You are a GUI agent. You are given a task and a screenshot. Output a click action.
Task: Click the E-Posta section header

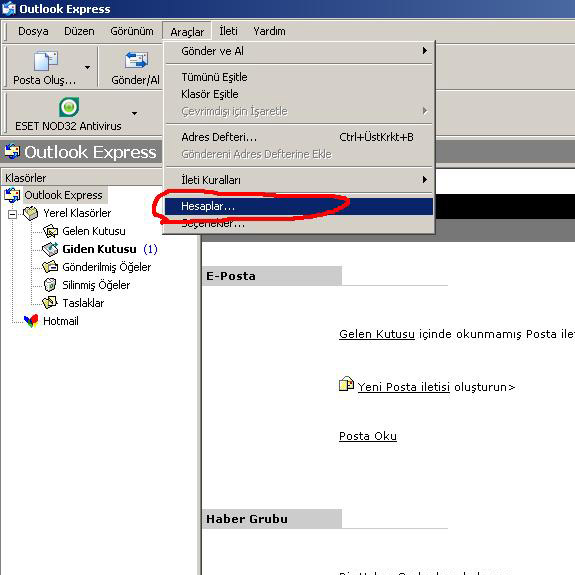pyautogui.click(x=272, y=276)
